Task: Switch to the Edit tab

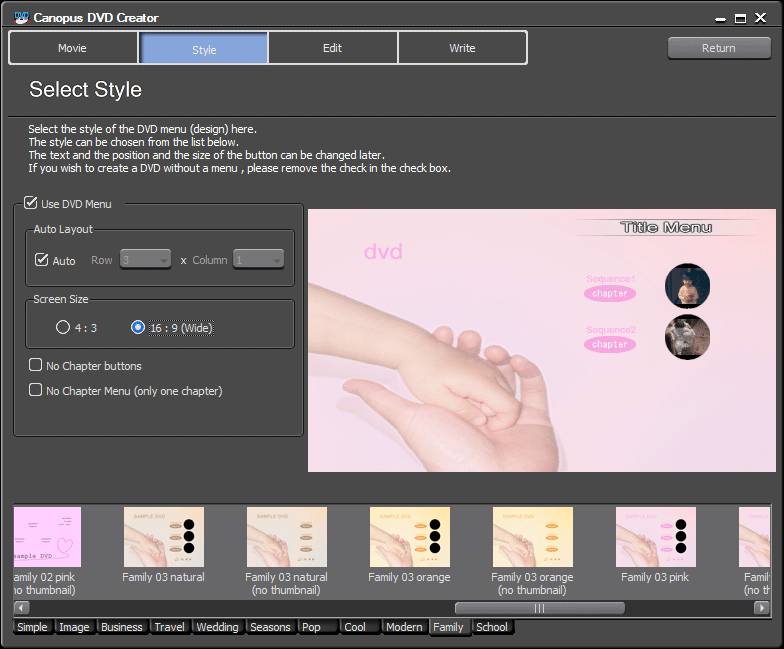Action: [x=333, y=48]
